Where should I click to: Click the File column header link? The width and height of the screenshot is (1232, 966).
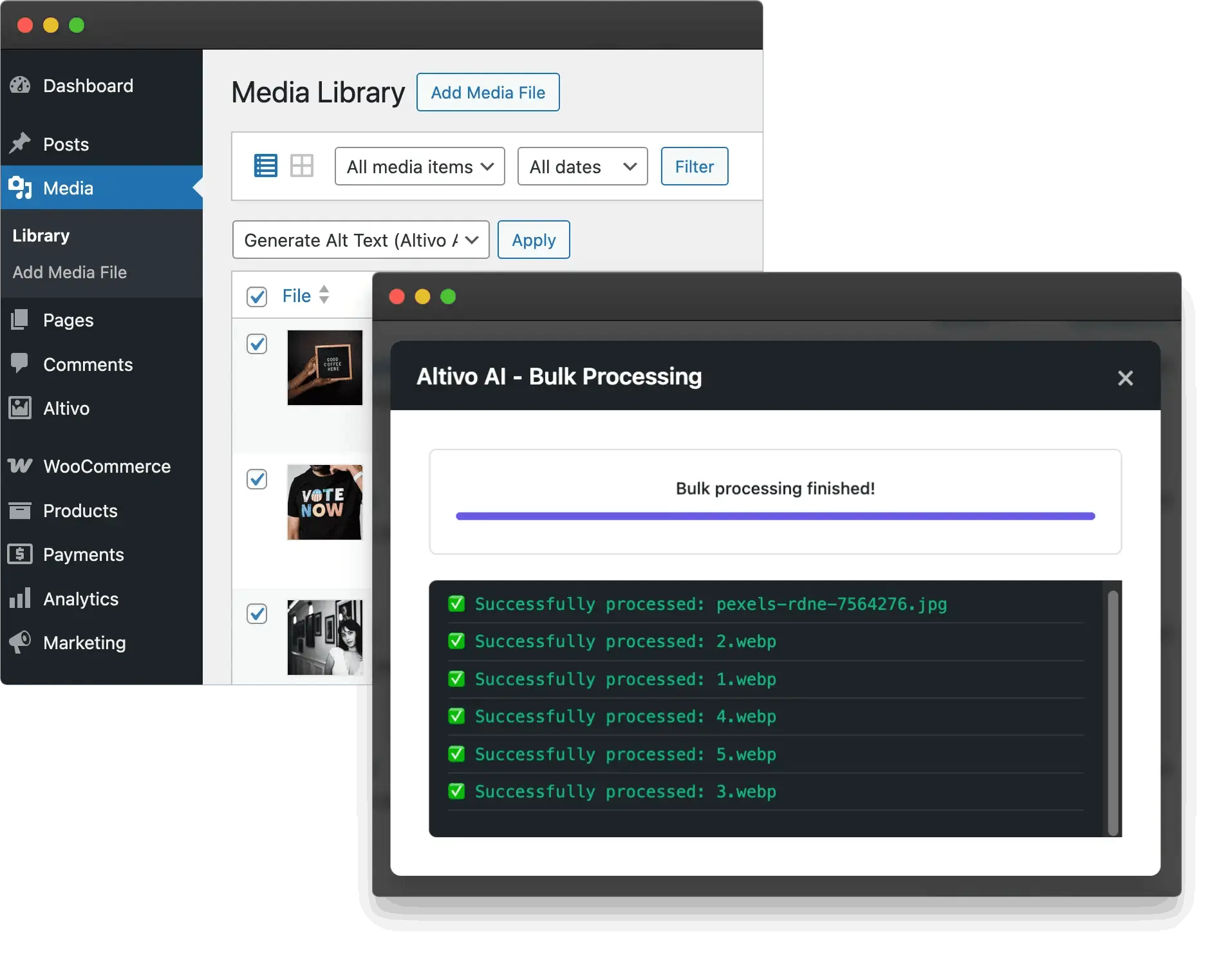pos(297,296)
